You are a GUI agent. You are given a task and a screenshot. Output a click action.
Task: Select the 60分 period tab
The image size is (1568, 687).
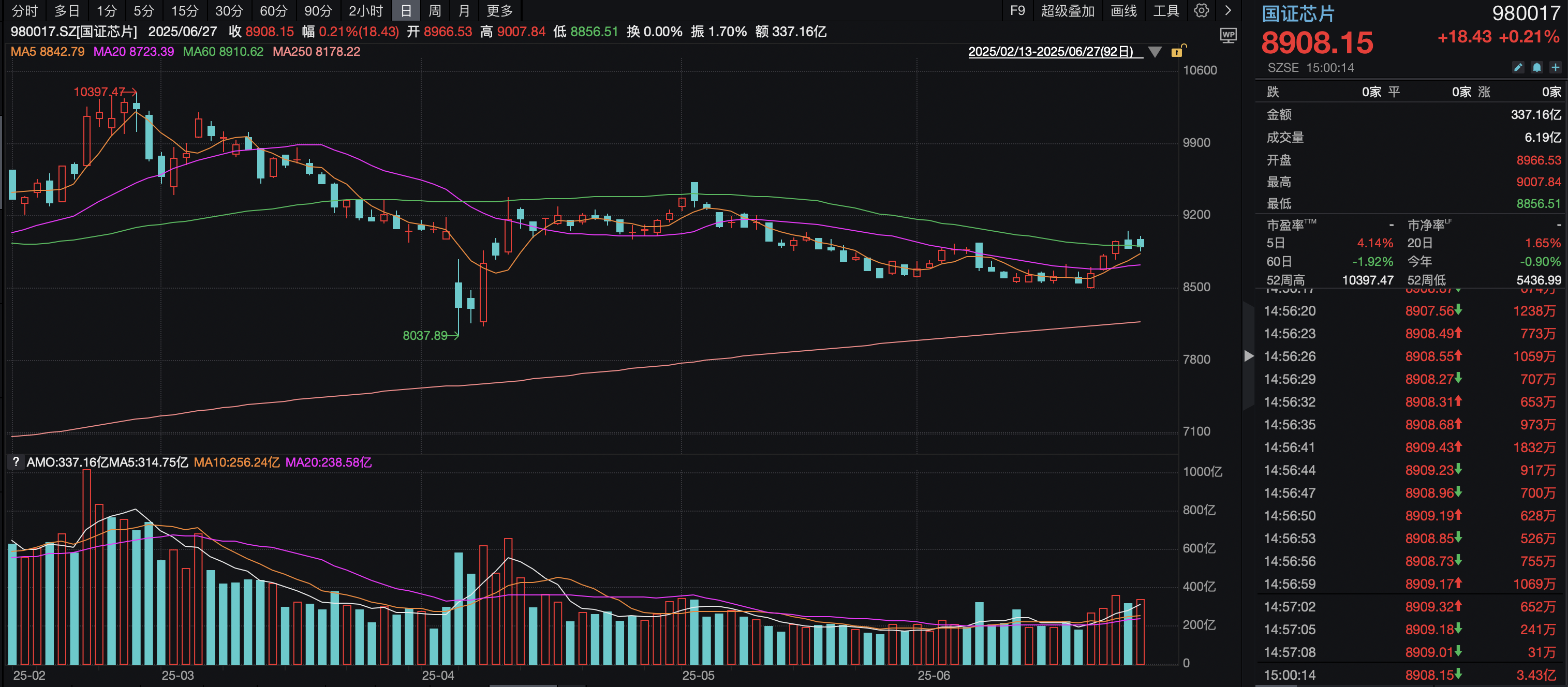(273, 10)
